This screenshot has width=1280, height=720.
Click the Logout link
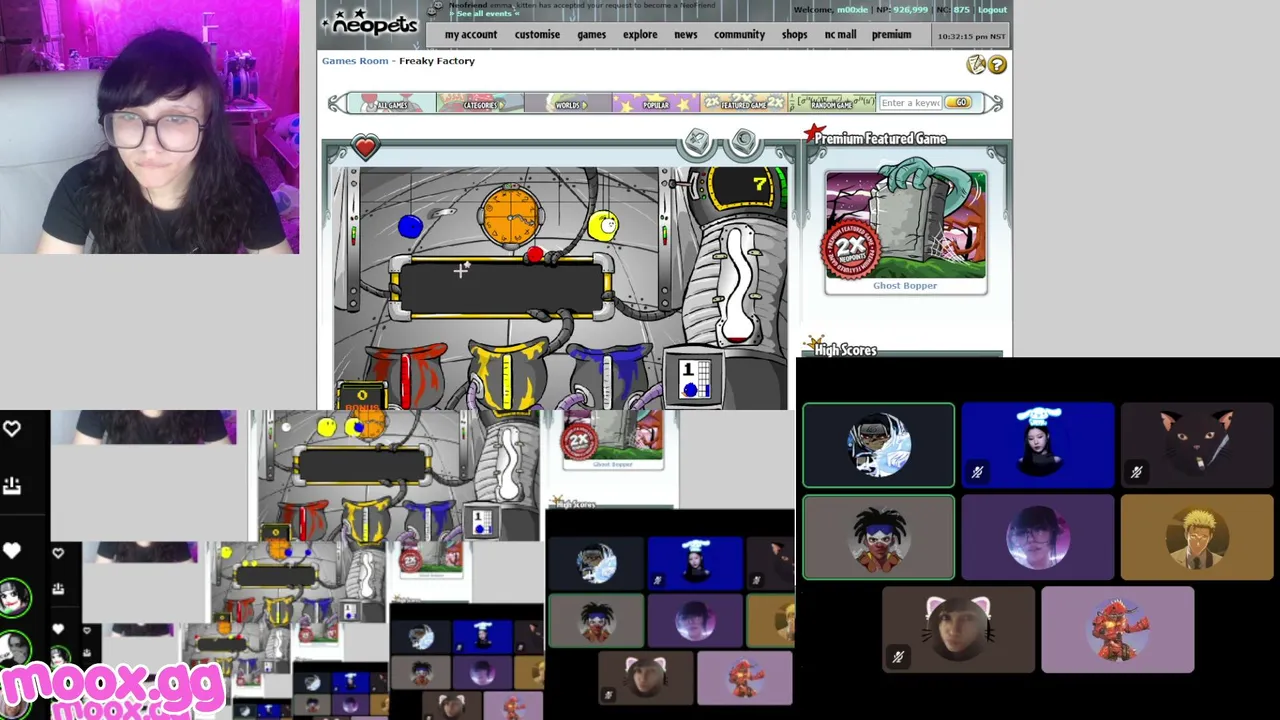[x=992, y=10]
